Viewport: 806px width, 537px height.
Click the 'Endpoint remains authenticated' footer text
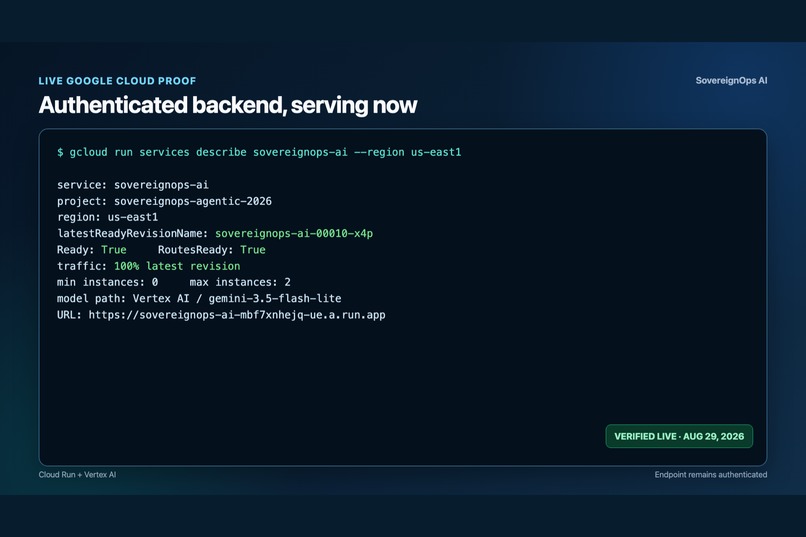tap(711, 475)
